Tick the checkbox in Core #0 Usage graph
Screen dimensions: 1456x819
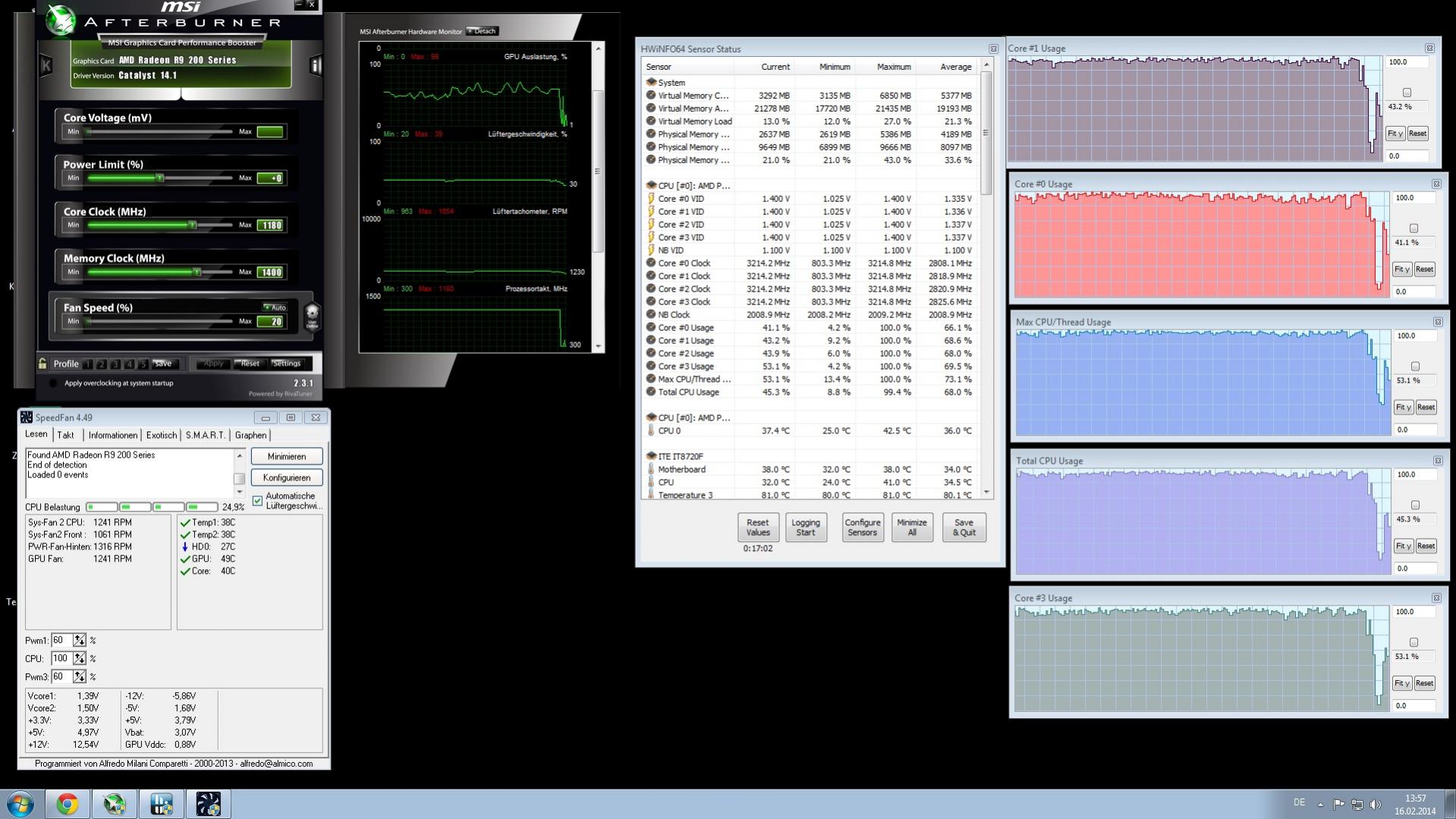tap(1414, 229)
